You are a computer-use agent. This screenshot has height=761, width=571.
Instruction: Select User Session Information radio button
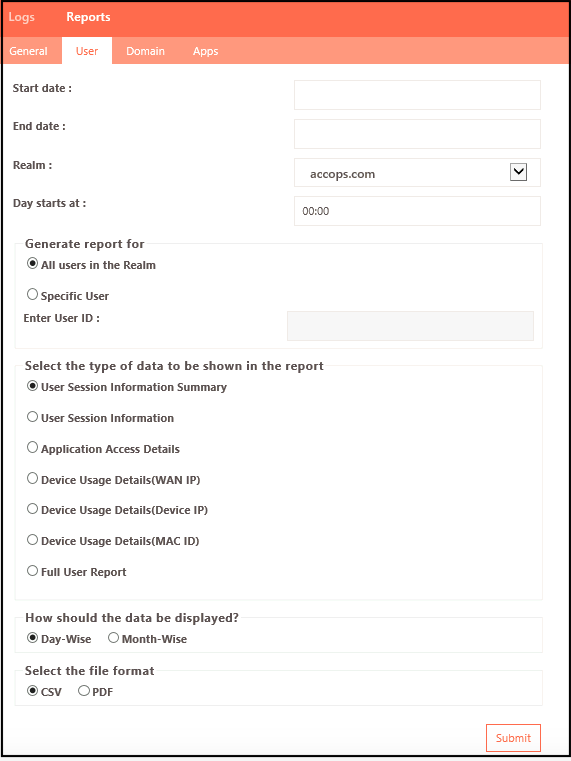tap(33, 417)
